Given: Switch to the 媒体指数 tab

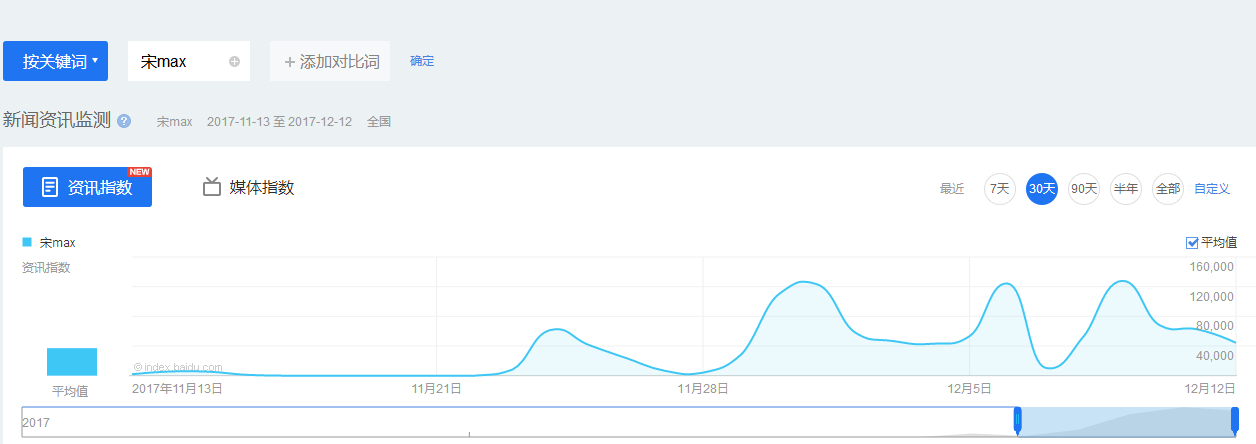Looking at the screenshot, I should 248,187.
